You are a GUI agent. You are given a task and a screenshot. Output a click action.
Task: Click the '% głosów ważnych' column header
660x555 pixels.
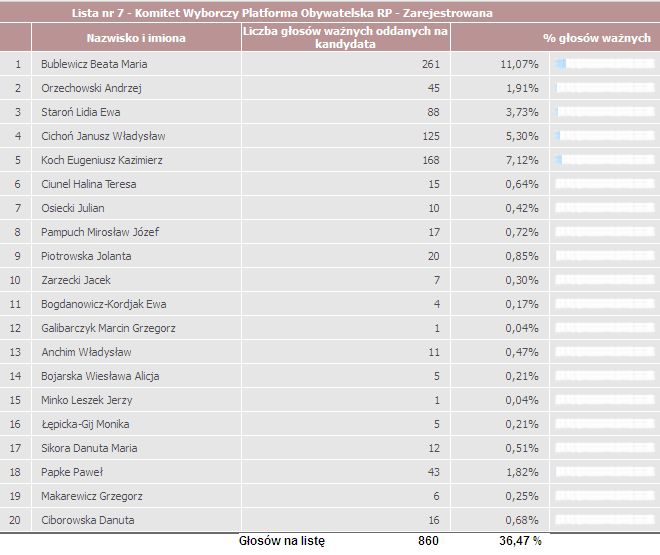point(597,38)
